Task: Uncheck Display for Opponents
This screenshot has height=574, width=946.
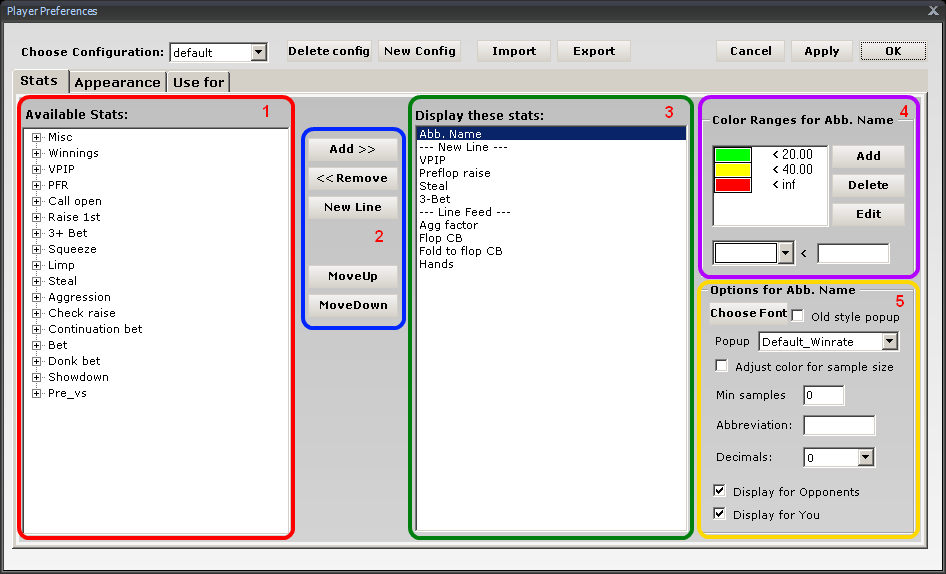Action: [719, 491]
